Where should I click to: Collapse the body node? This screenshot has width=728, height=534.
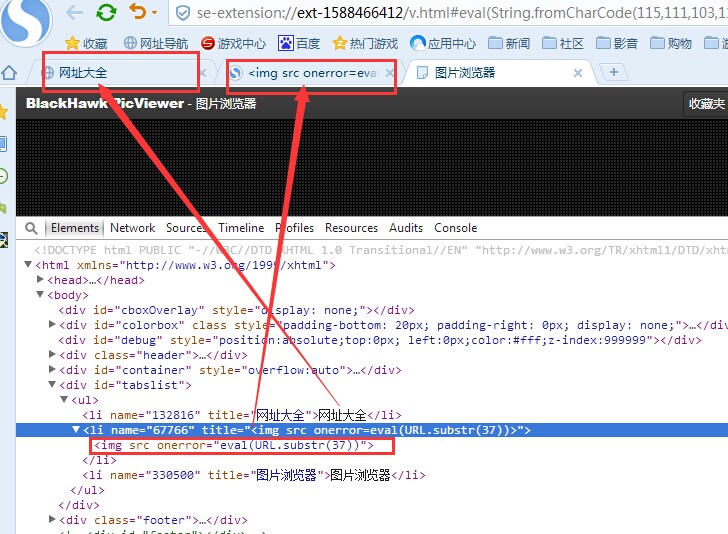[40, 294]
